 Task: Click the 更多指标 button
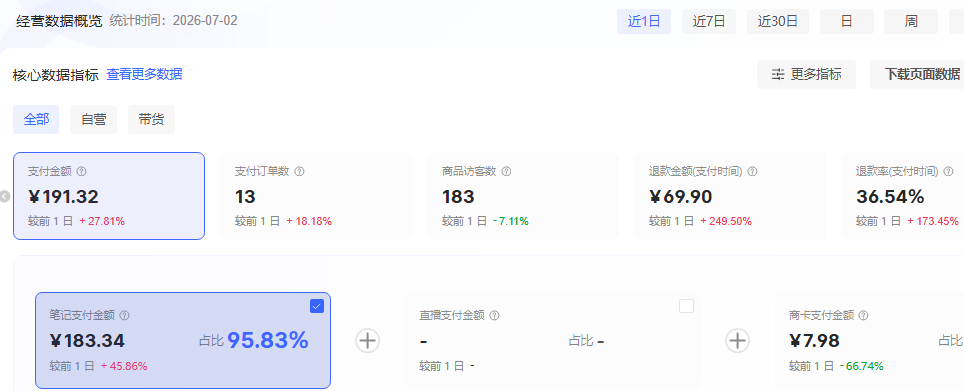[806, 74]
